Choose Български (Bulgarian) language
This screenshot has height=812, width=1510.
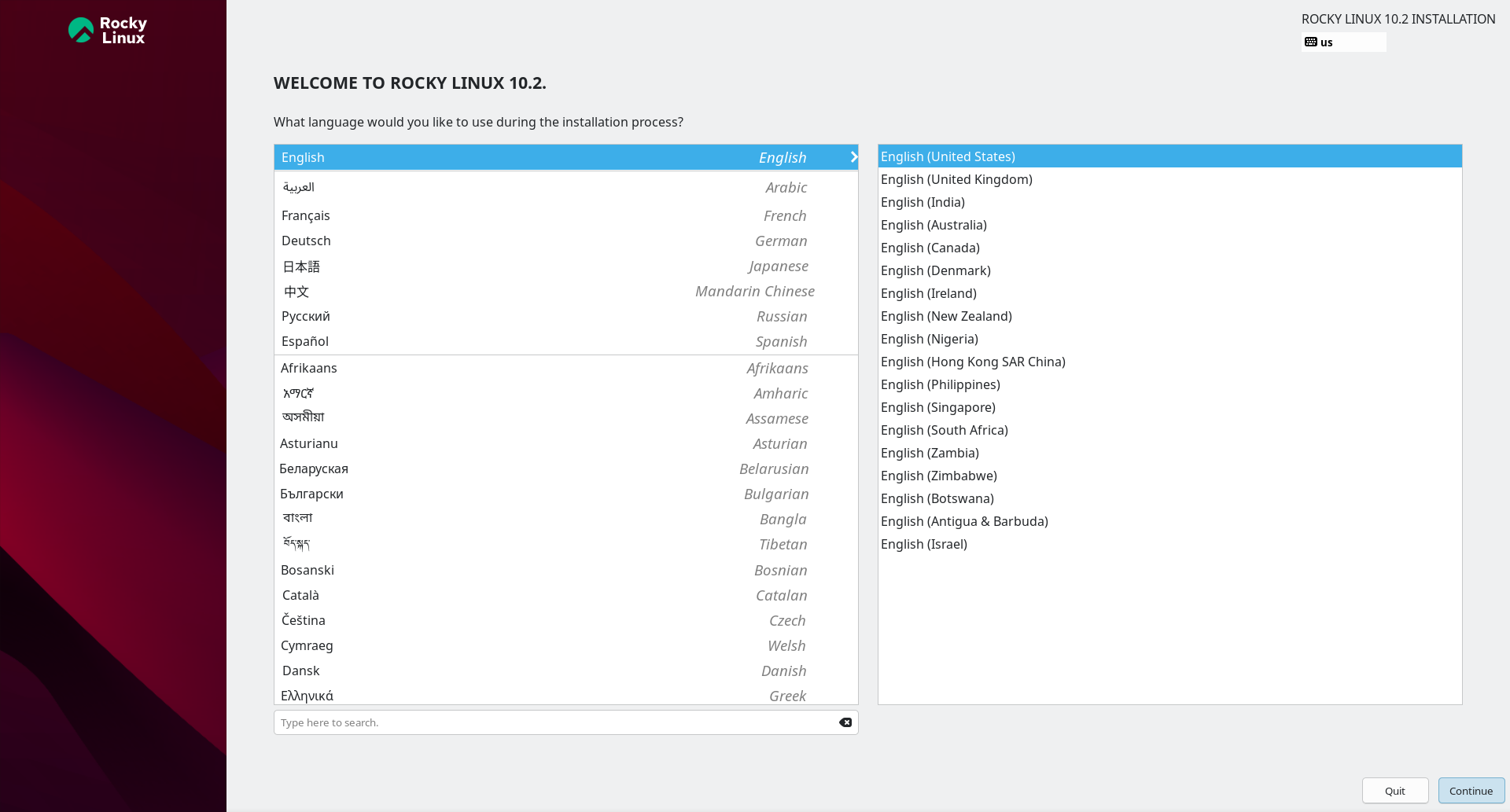pos(566,494)
